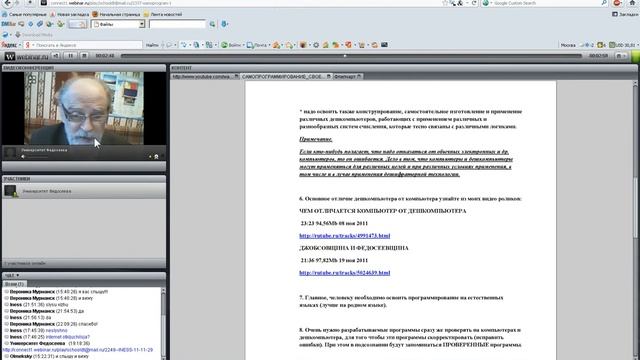Click the browser back arrow button
Screen dimensions: 640x360
8,3
